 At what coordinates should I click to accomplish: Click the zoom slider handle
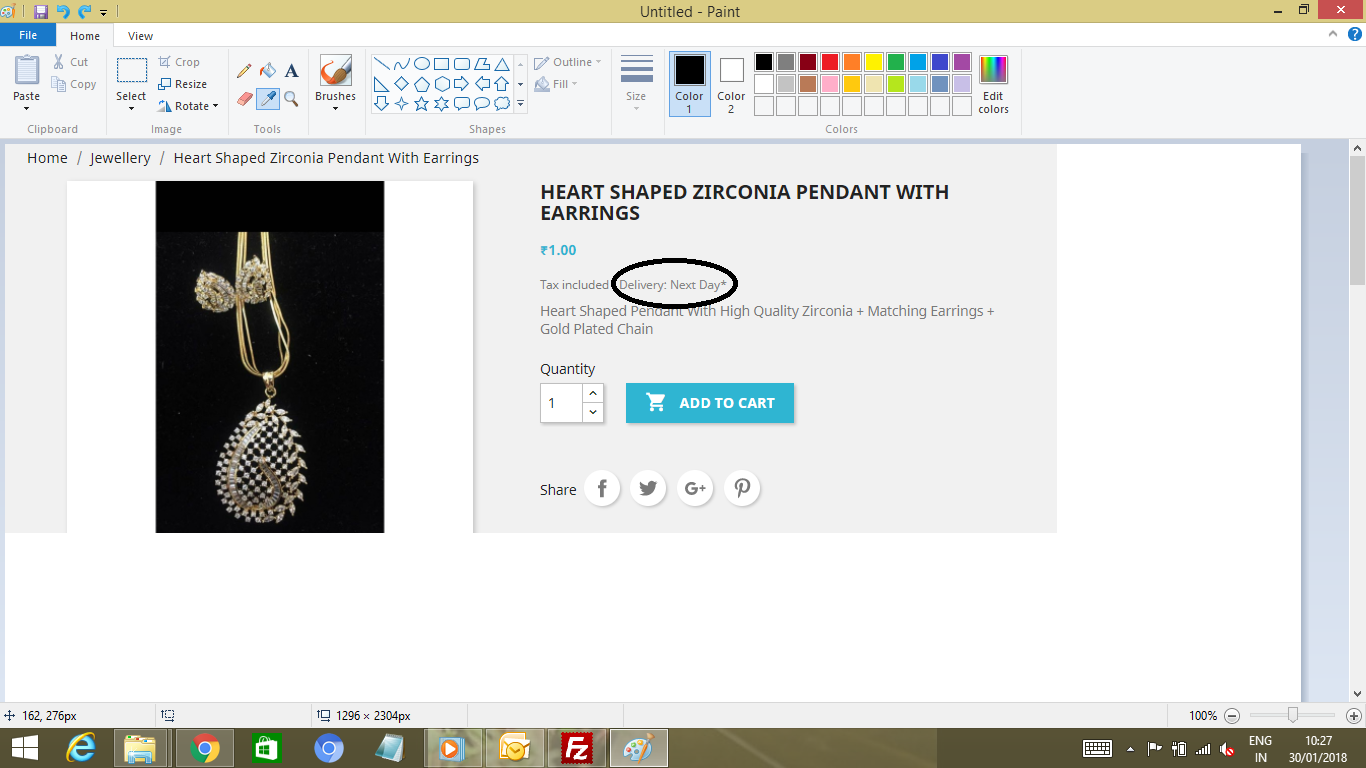1293,715
